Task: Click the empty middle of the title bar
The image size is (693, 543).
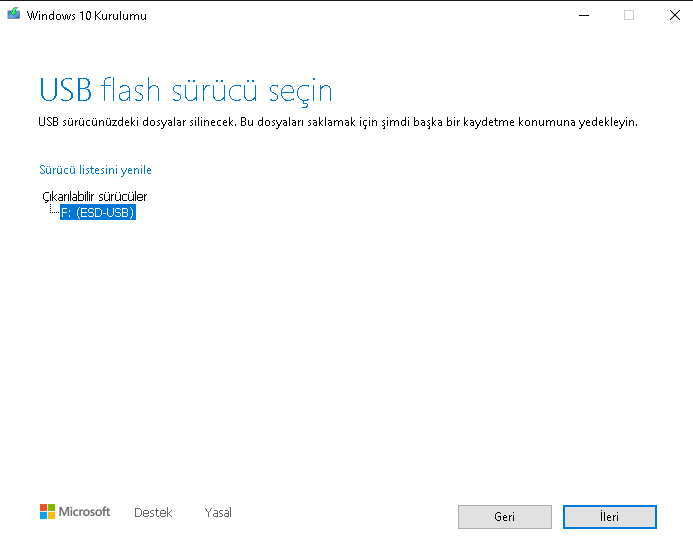Action: tap(350, 15)
